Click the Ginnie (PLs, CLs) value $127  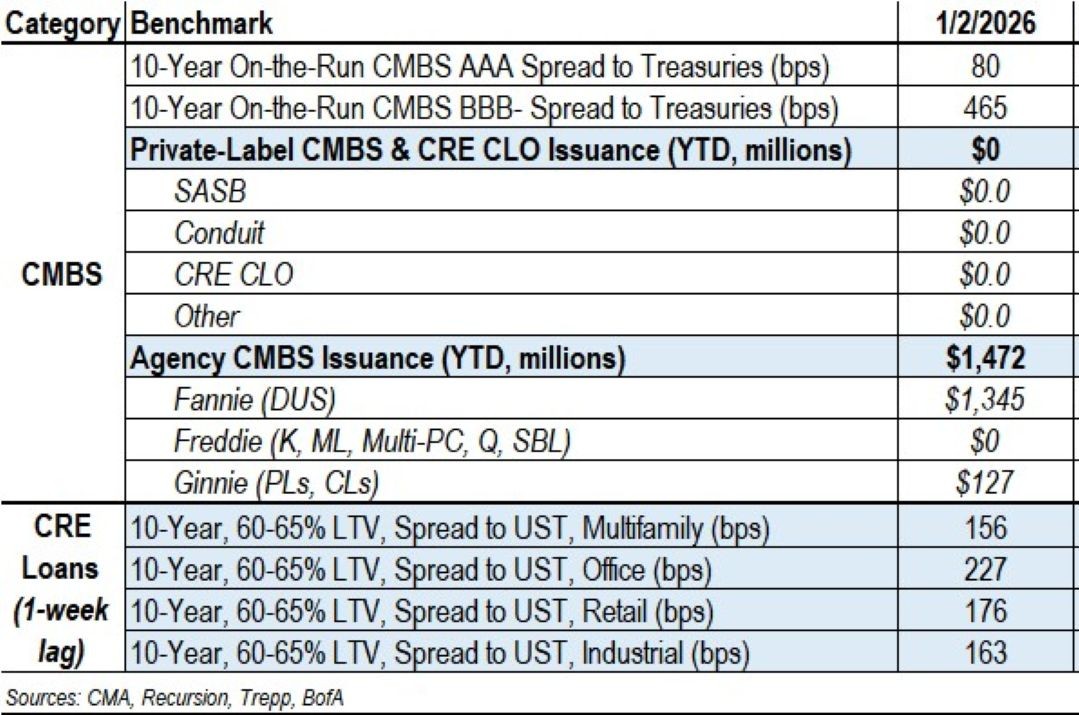[986, 484]
